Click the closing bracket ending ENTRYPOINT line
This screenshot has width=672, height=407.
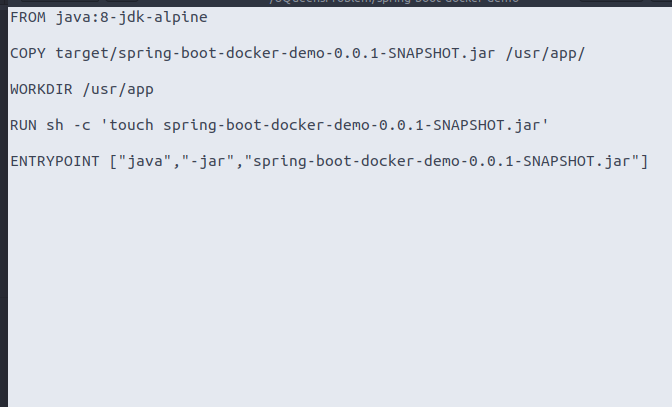645,161
